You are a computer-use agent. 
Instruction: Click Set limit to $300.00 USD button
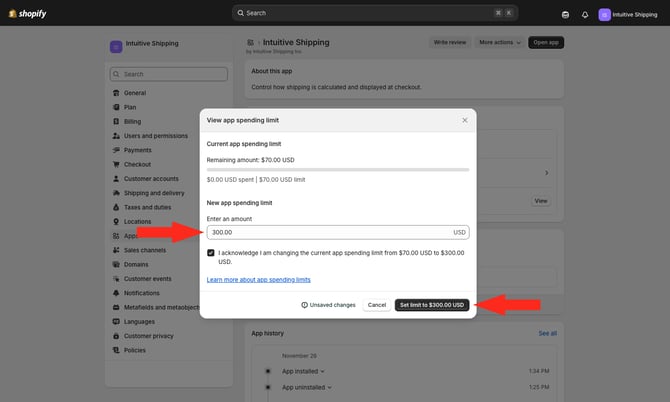point(432,305)
